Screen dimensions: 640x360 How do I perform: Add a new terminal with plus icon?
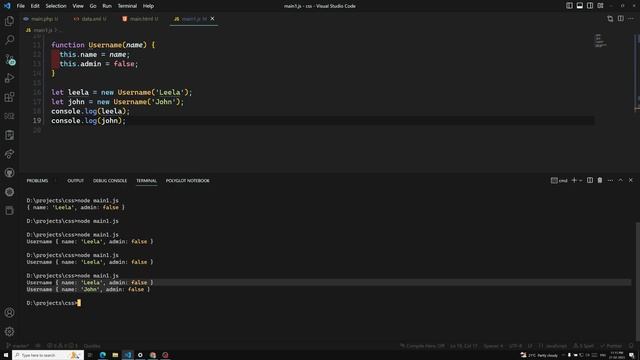pos(574,180)
